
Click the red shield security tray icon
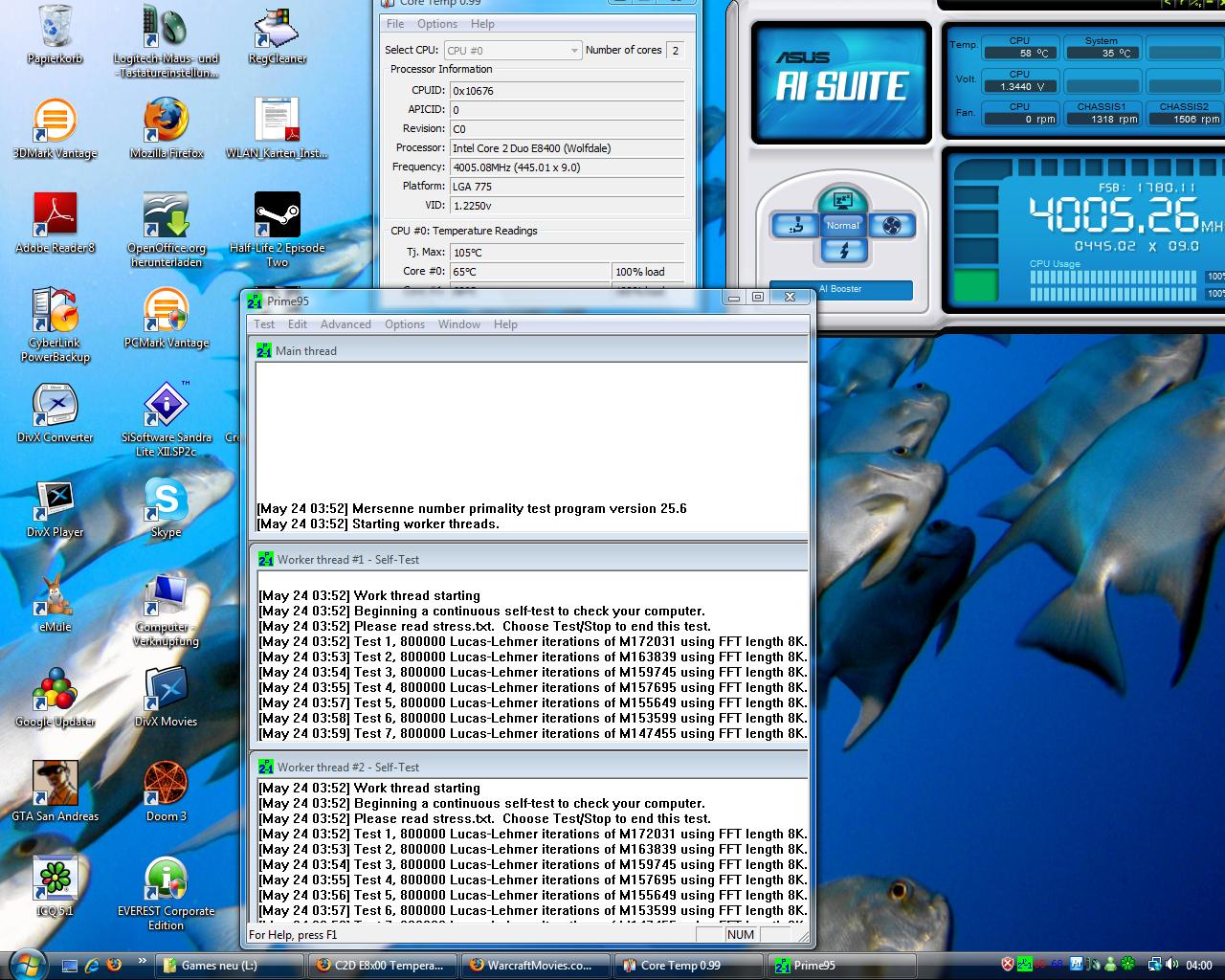tap(1008, 965)
